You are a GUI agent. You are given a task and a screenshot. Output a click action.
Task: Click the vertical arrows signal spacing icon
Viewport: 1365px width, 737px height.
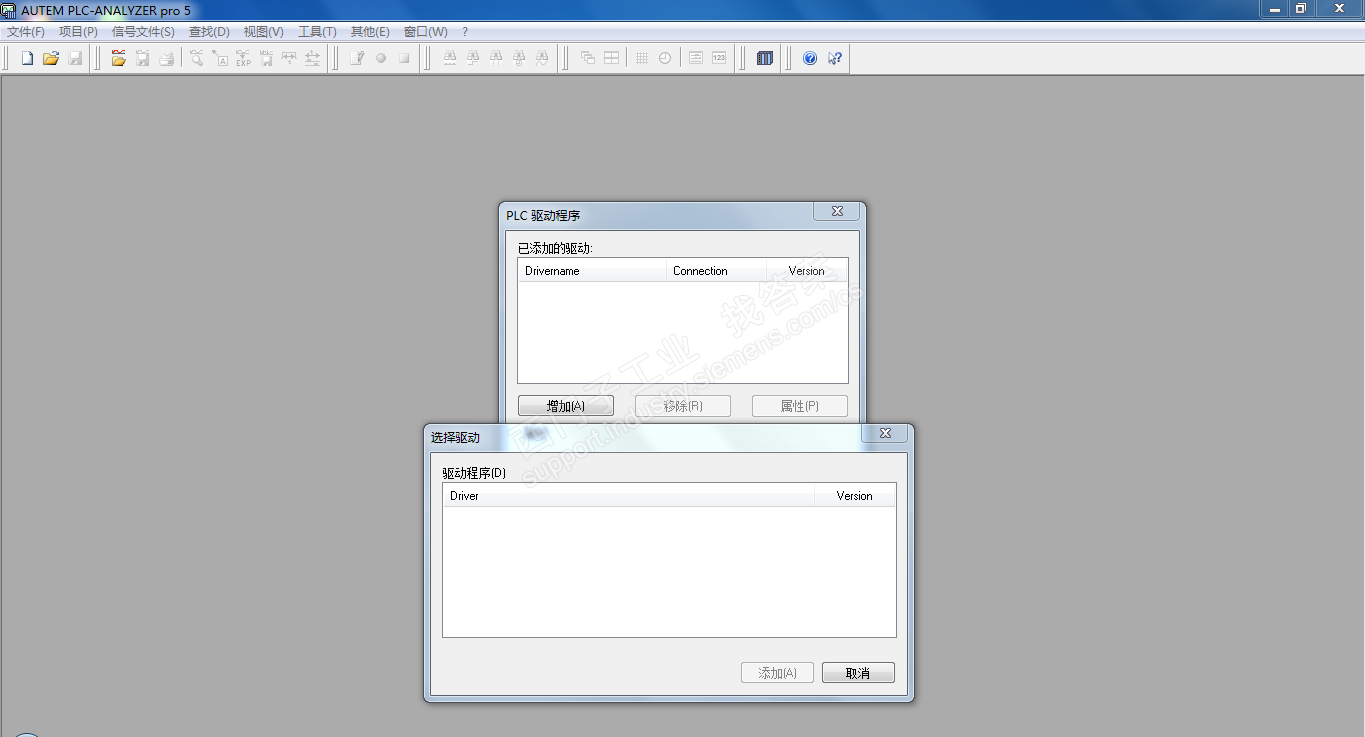click(x=312, y=58)
